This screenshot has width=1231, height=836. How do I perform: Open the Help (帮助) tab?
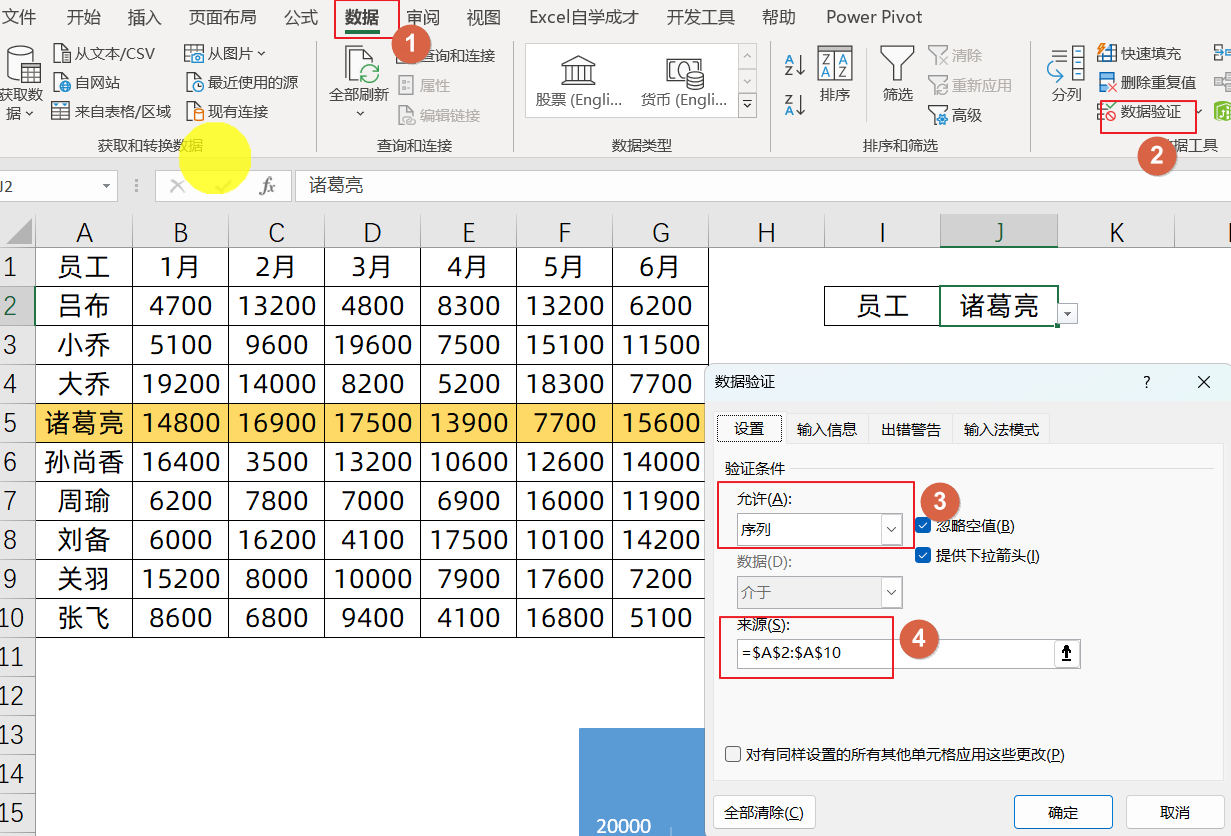click(779, 17)
